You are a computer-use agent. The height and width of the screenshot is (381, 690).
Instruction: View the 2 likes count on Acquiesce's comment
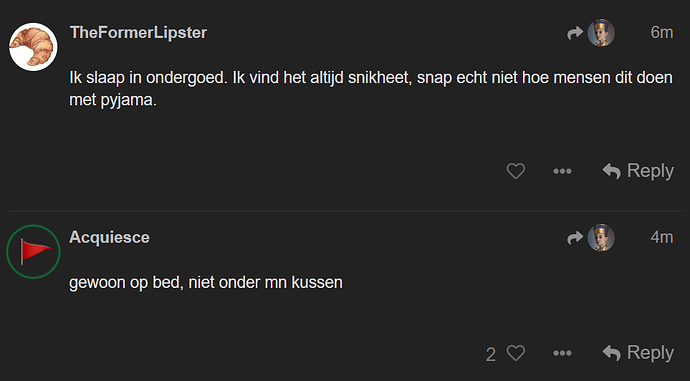[491, 354]
